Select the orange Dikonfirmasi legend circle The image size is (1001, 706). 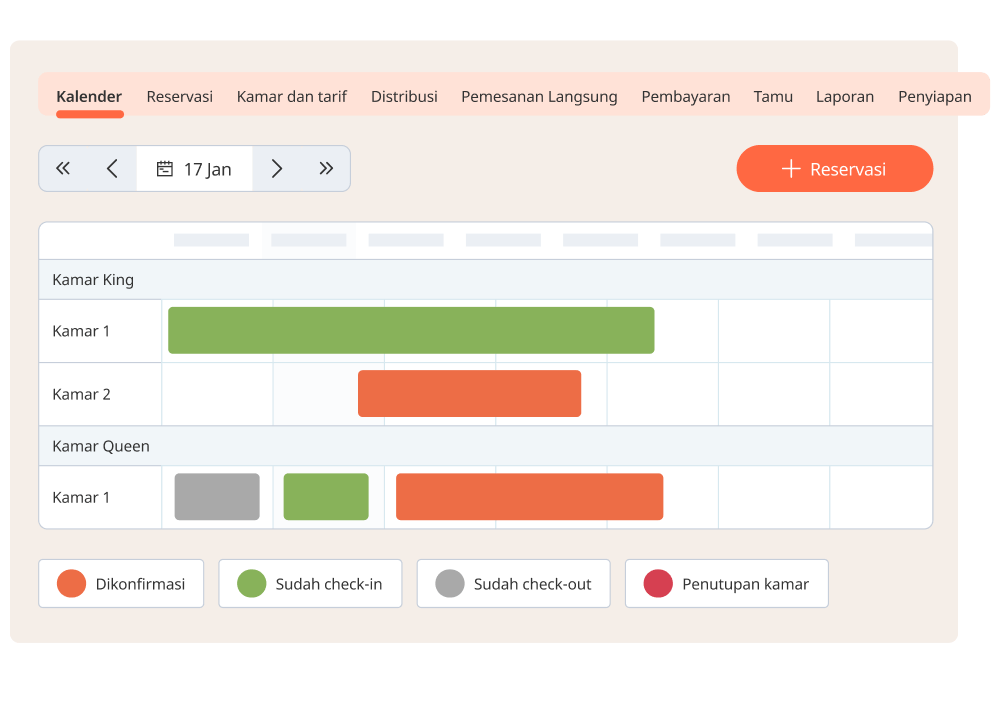coord(71,584)
